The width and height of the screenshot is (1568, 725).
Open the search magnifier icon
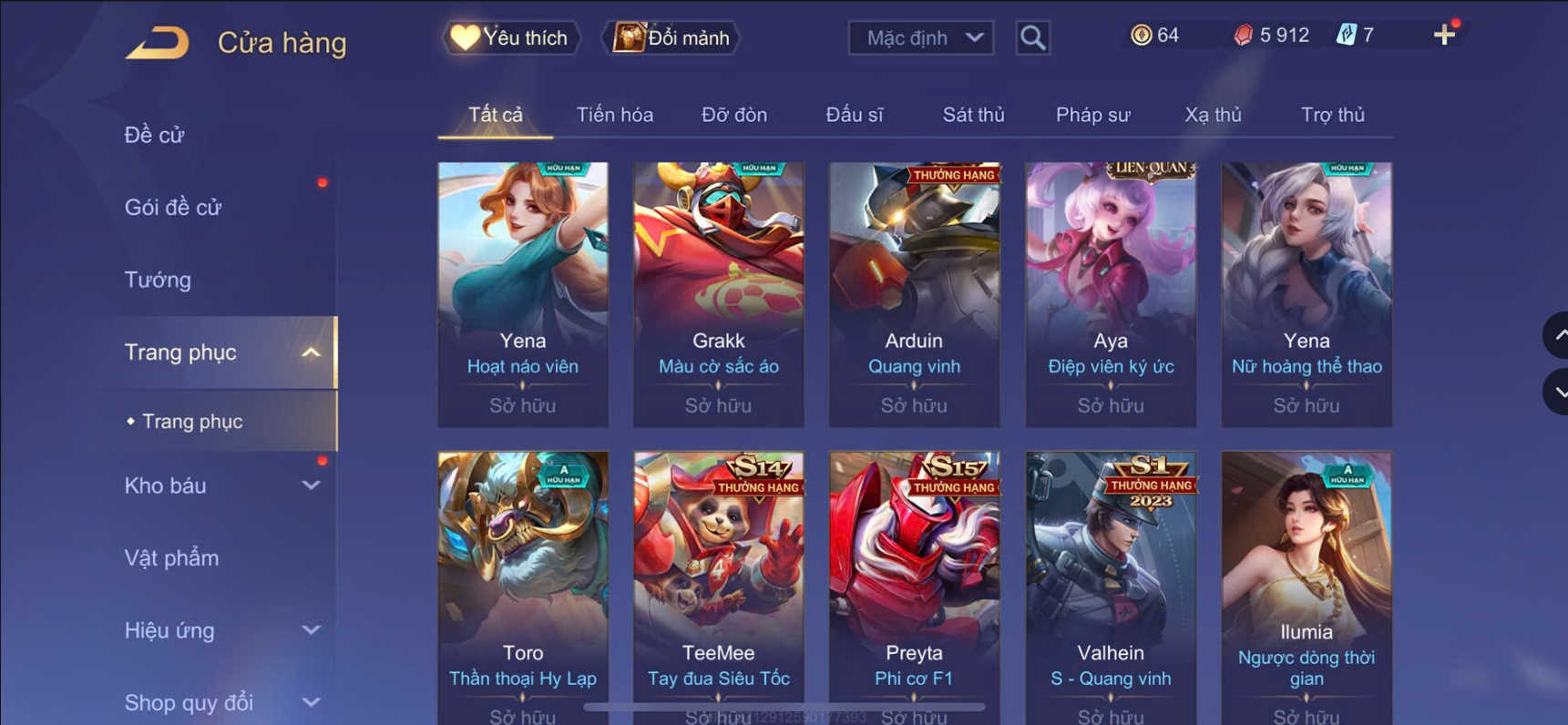(x=1032, y=37)
